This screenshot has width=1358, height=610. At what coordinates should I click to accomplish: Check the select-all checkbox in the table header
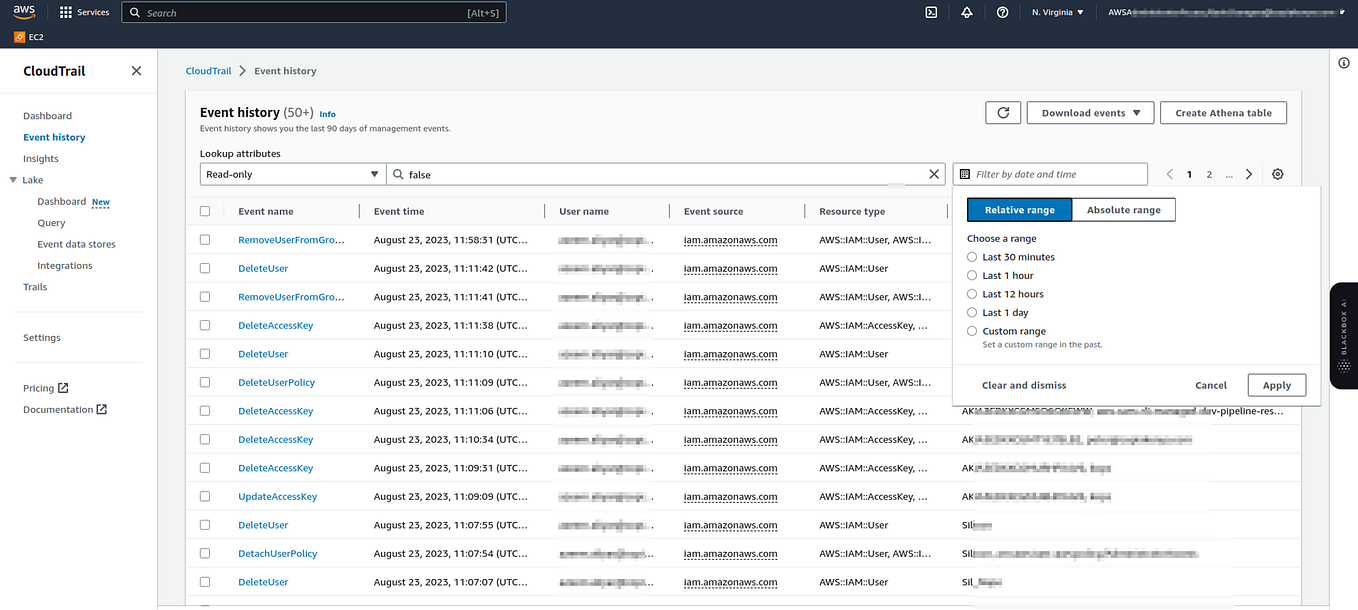pyautogui.click(x=205, y=211)
